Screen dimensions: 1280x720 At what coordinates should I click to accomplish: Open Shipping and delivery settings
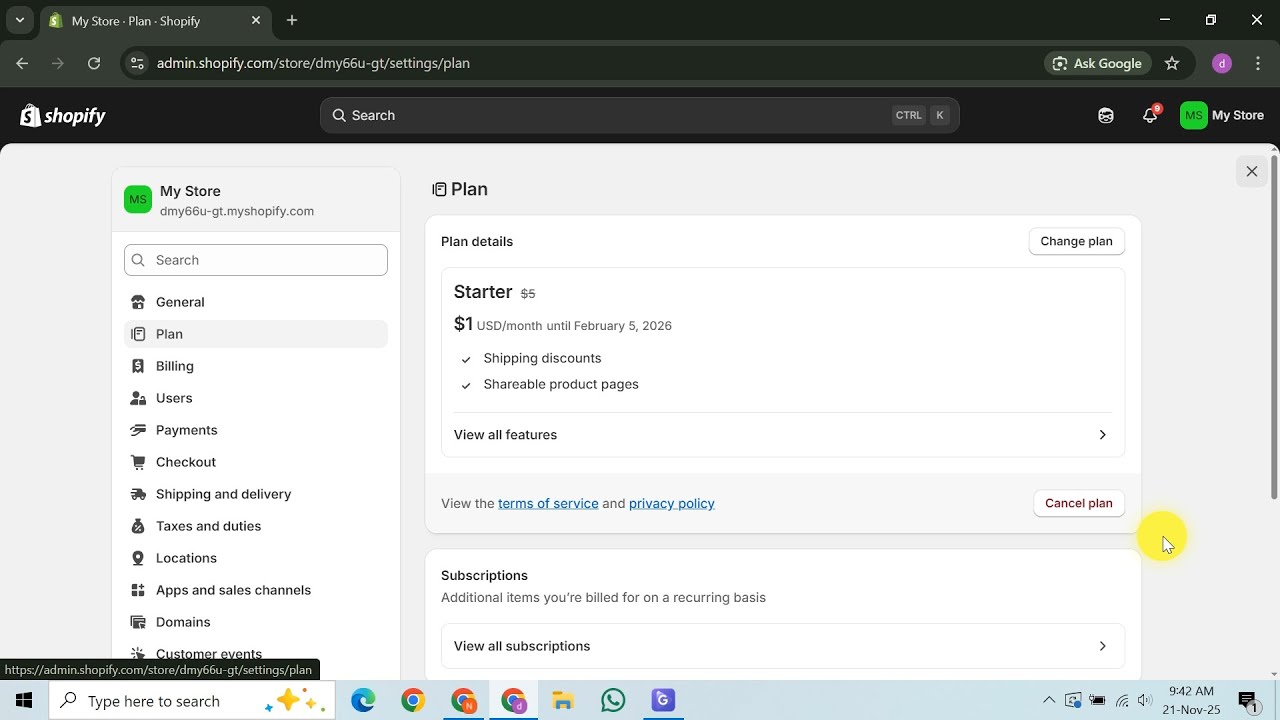(256, 494)
